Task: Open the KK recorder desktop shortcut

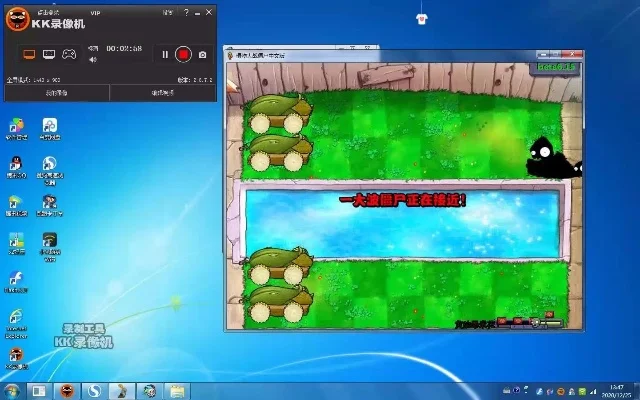Action: (16, 358)
